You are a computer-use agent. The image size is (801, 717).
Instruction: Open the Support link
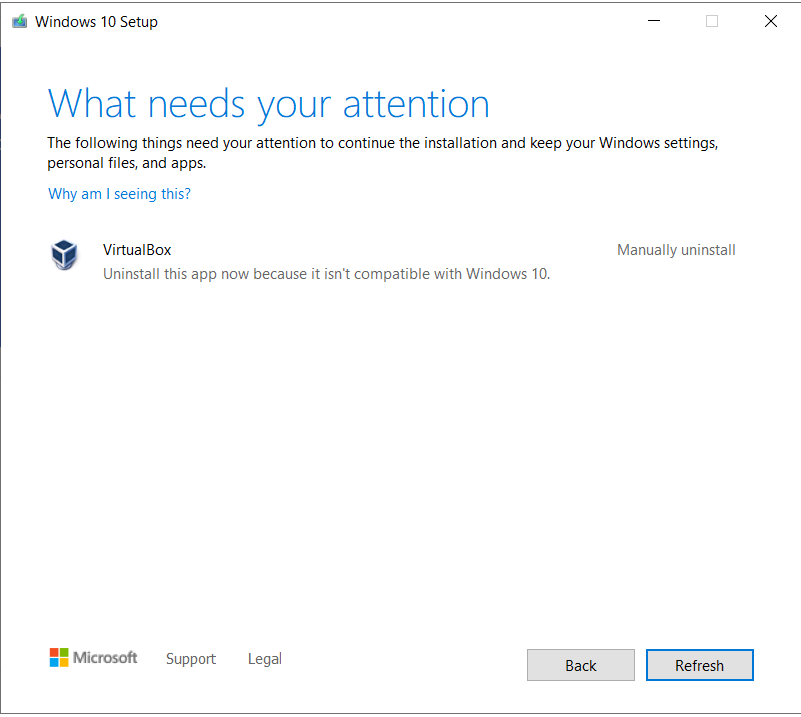coord(191,659)
